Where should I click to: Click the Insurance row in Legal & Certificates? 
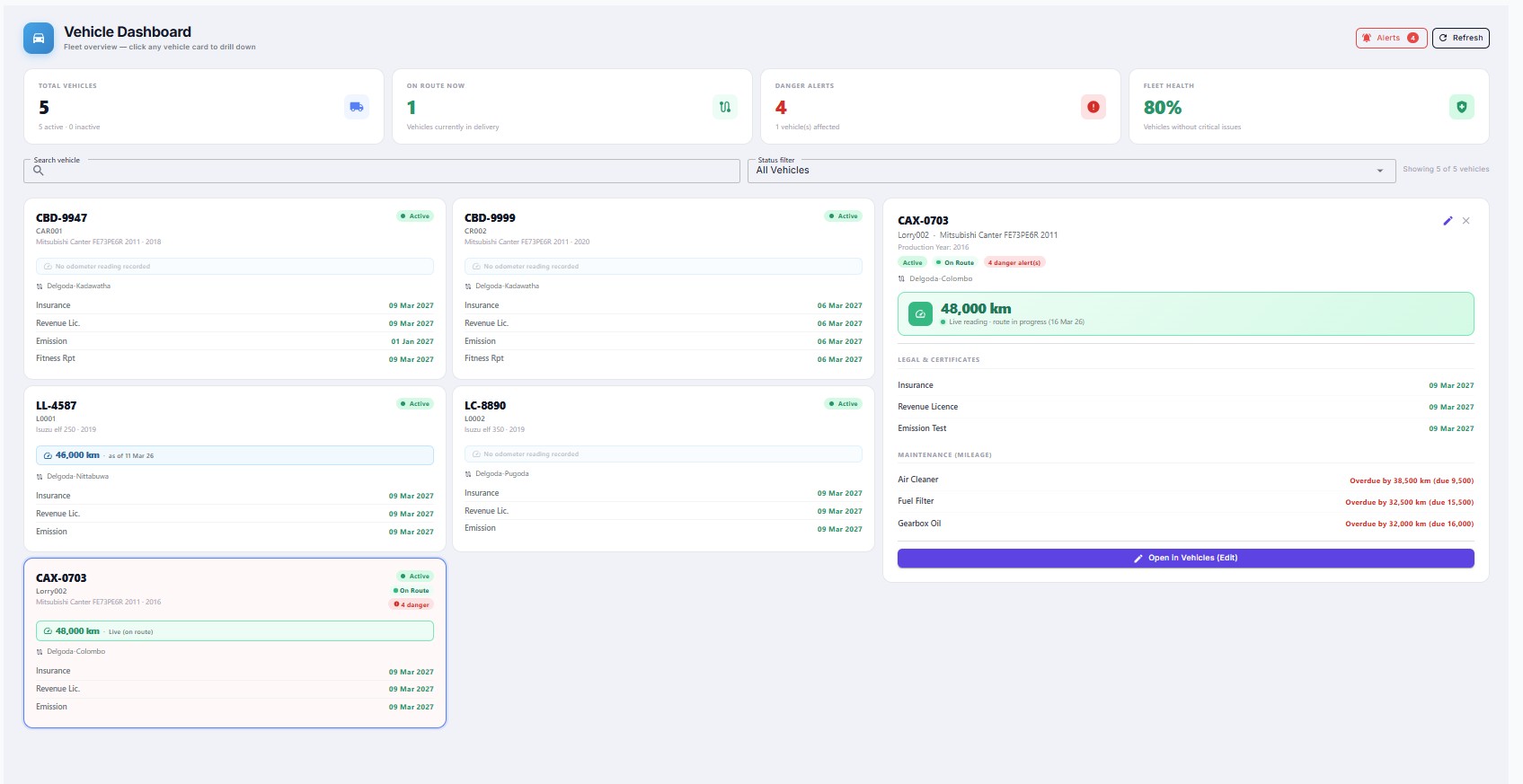click(x=1186, y=385)
